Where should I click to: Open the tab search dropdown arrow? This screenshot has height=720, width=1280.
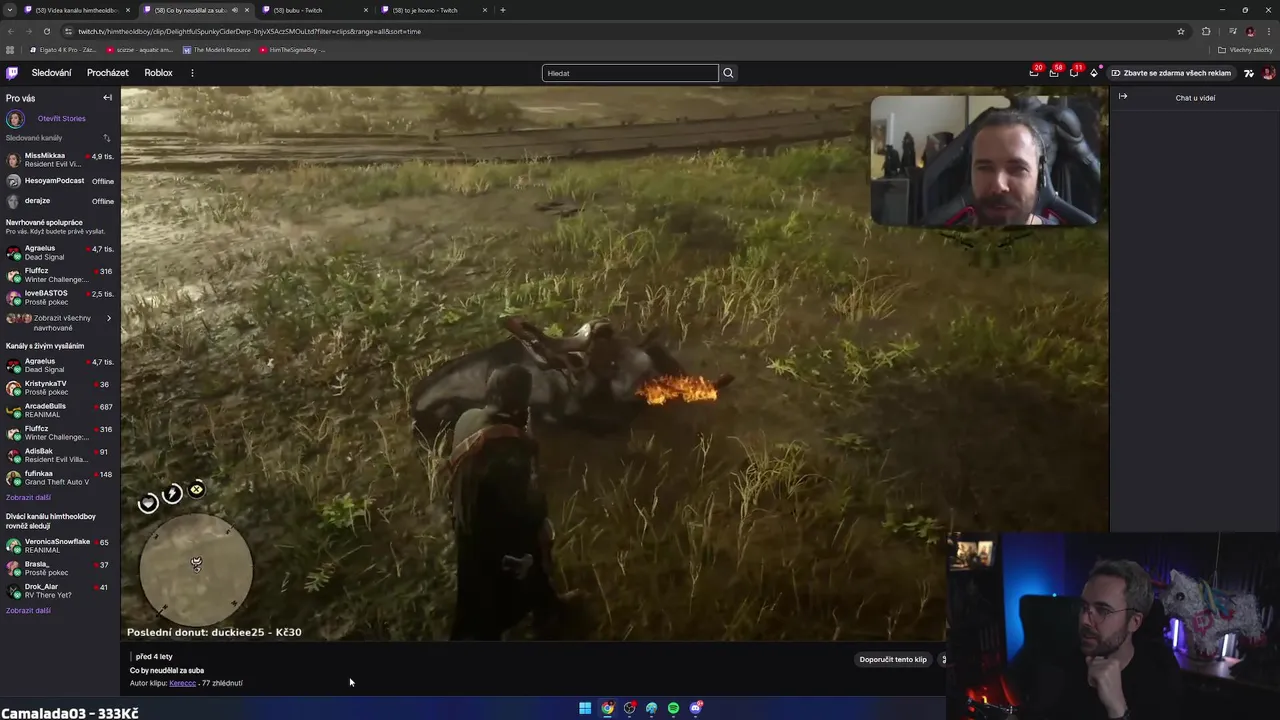coord(10,10)
